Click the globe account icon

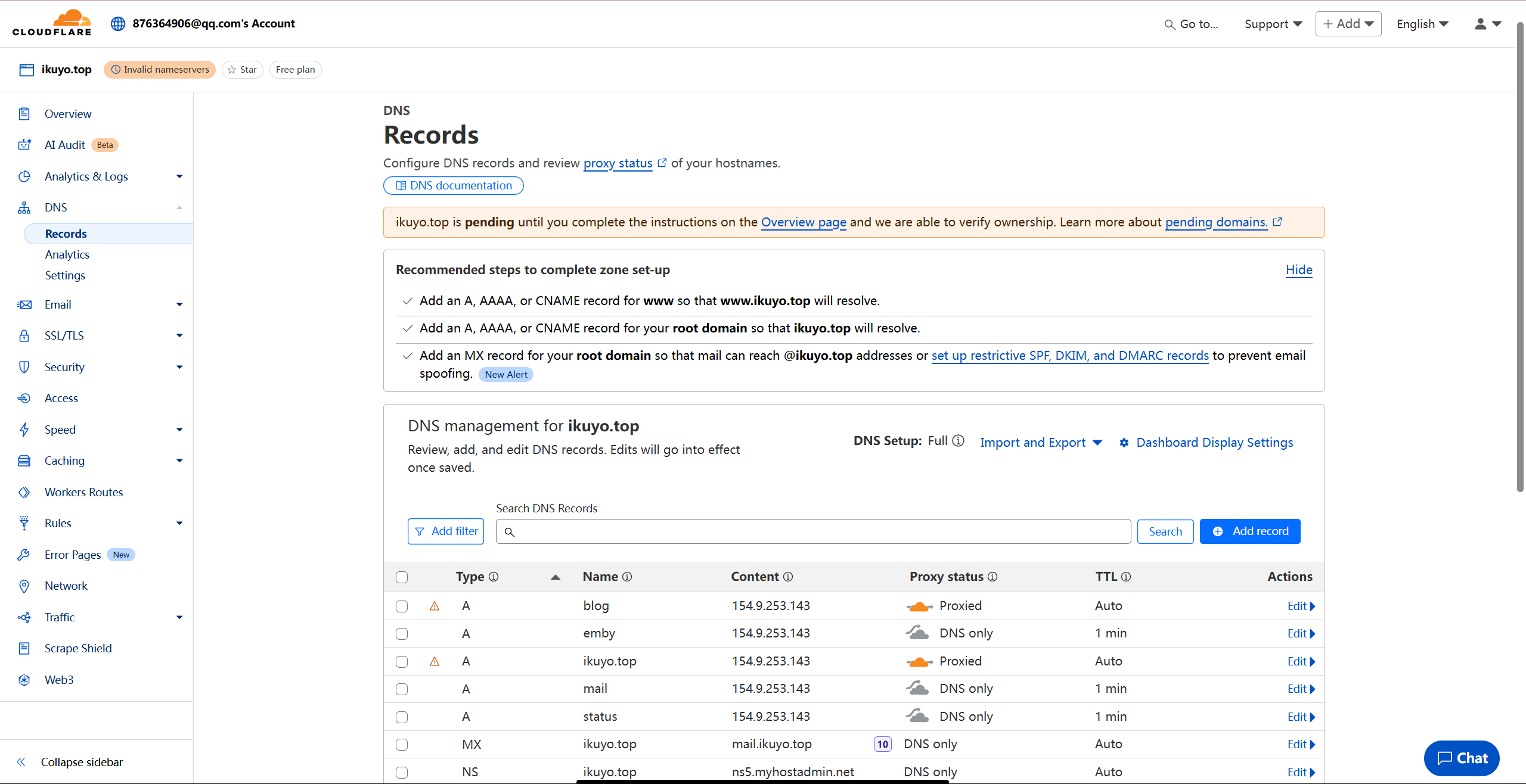pyautogui.click(x=118, y=23)
